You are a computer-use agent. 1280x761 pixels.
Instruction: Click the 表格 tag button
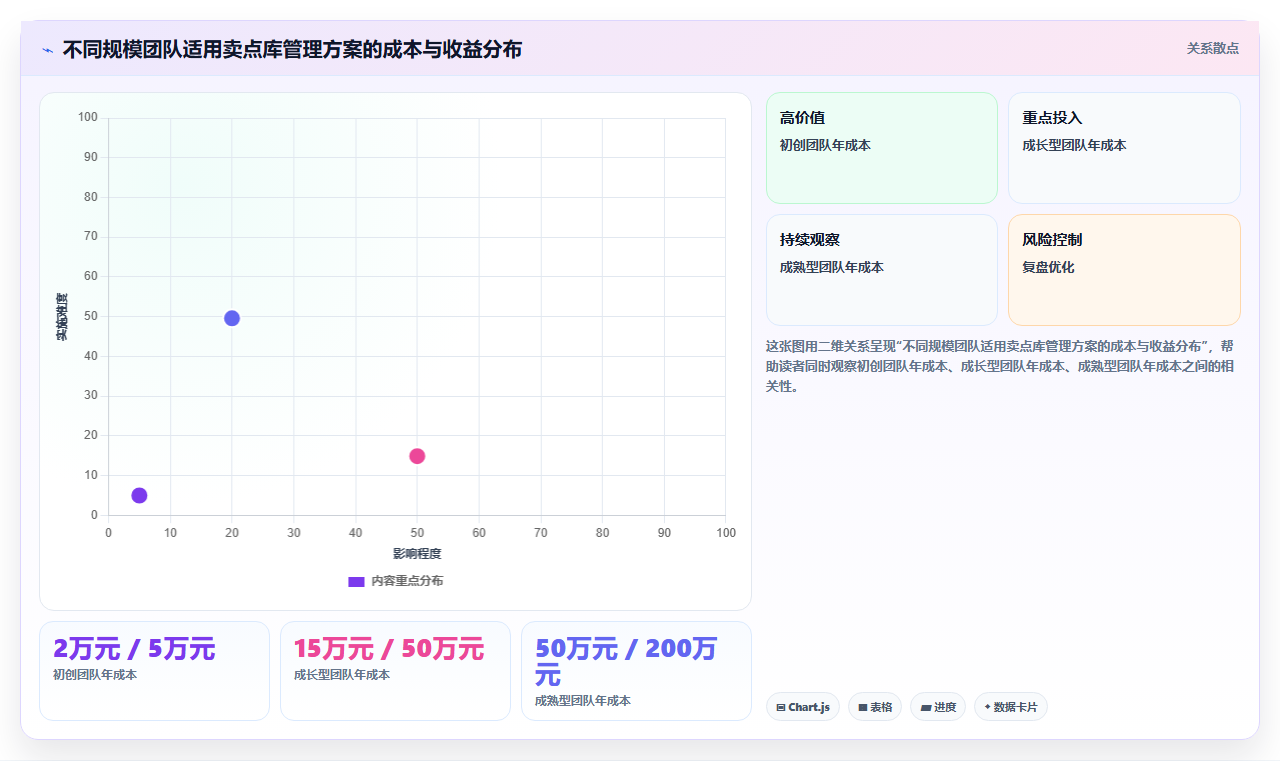(x=875, y=707)
